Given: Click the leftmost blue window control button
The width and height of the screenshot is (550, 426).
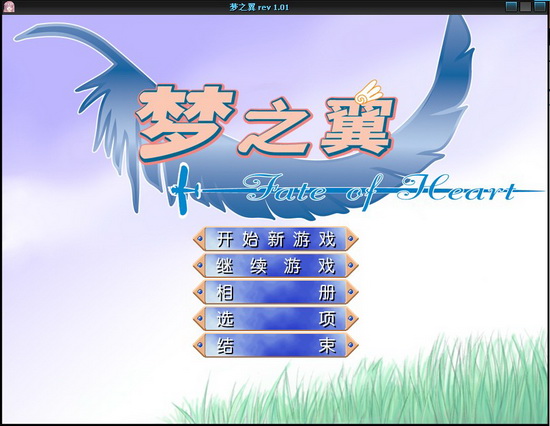Looking at the screenshot, I should pos(511,6).
